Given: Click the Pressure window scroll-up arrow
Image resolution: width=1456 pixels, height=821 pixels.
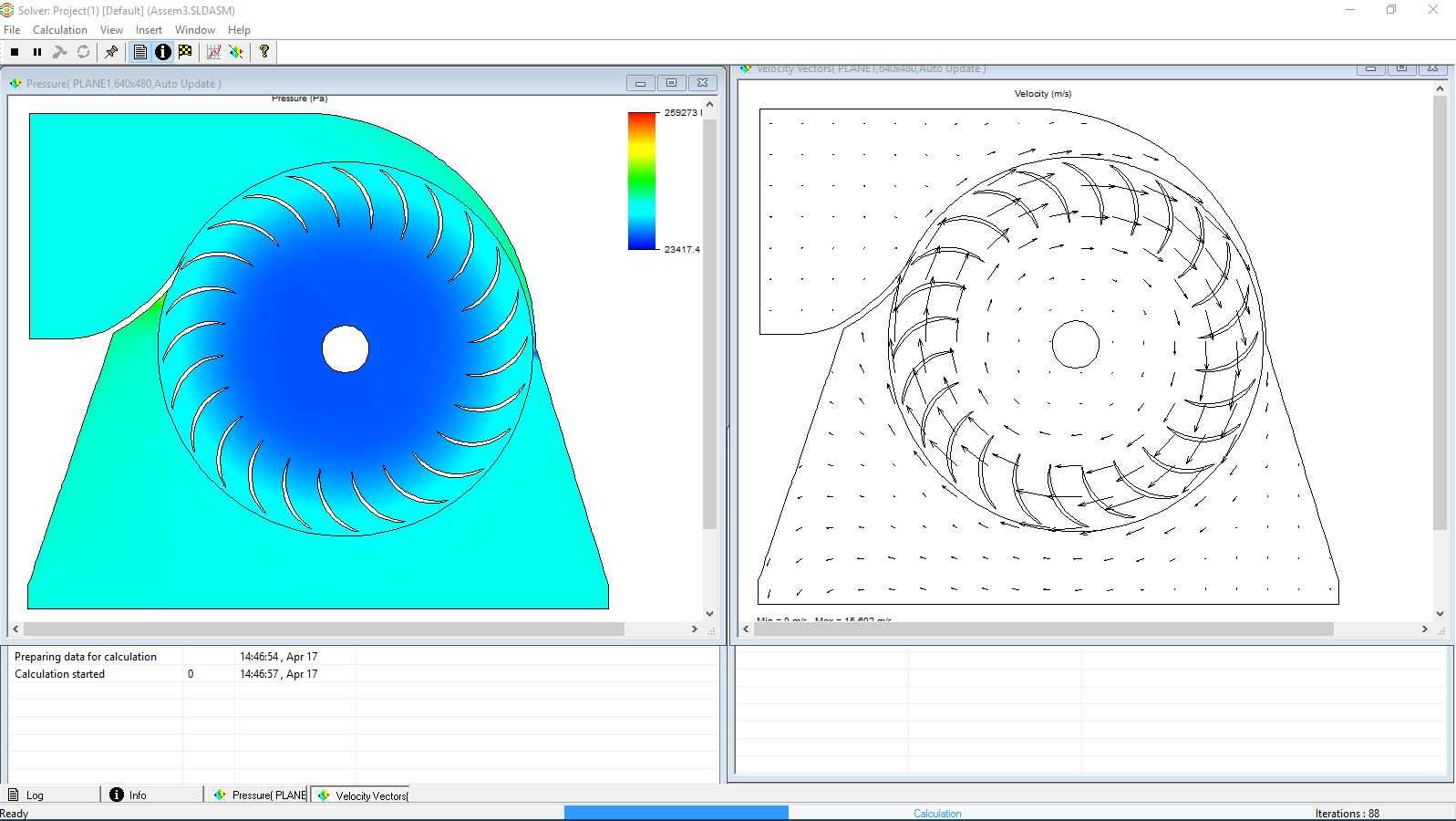Looking at the screenshot, I should click(x=709, y=105).
